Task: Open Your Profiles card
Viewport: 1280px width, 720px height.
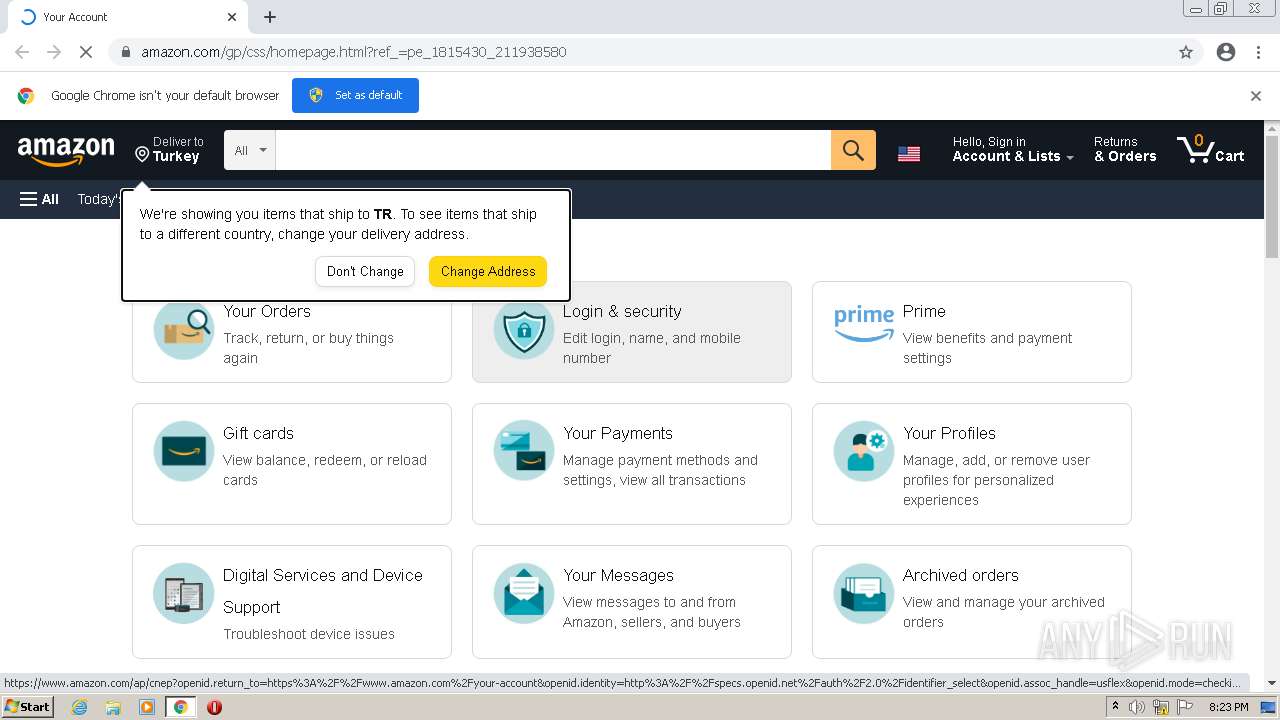Action: (972, 464)
